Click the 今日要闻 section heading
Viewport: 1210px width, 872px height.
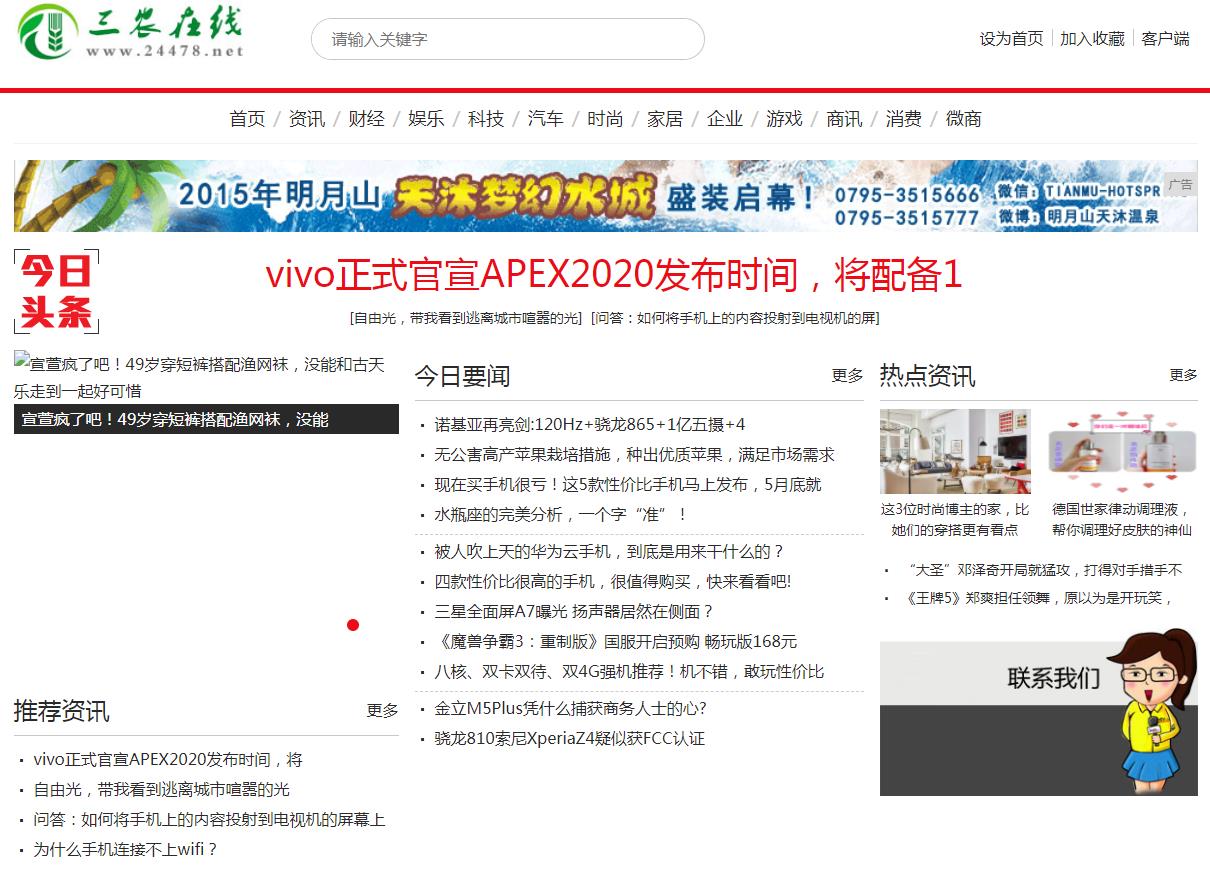[462, 376]
